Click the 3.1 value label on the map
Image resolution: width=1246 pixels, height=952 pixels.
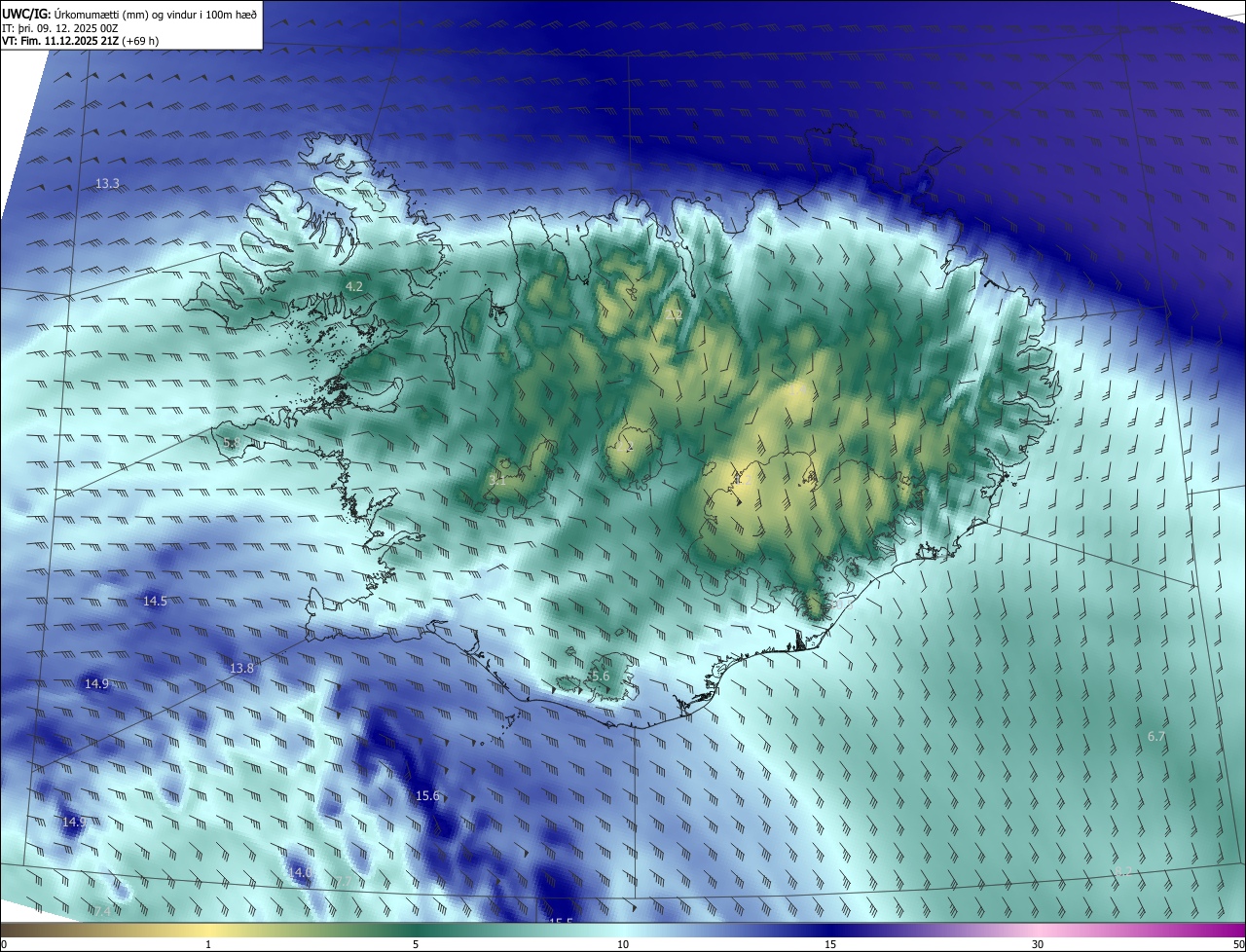tap(496, 479)
